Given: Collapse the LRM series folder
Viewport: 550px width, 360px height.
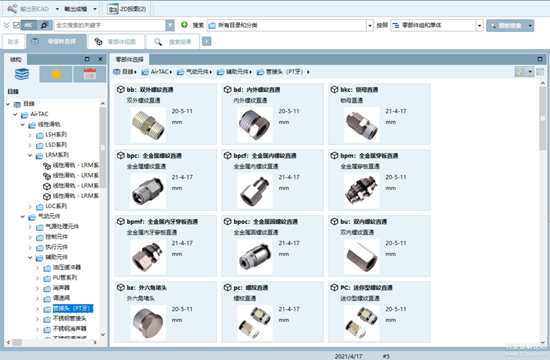Looking at the screenshot, I should click(30, 155).
